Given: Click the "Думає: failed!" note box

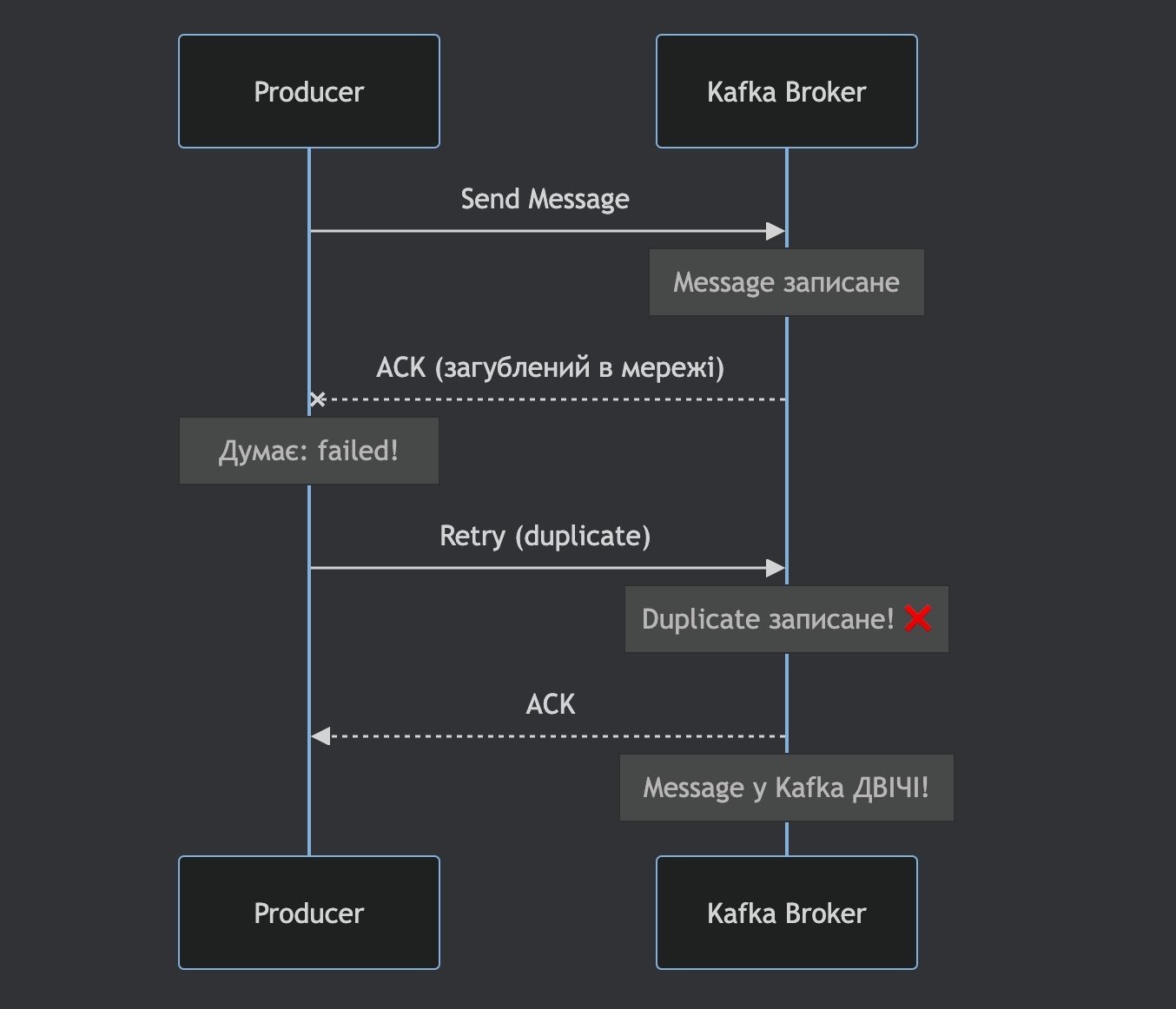Looking at the screenshot, I should click(x=309, y=451).
